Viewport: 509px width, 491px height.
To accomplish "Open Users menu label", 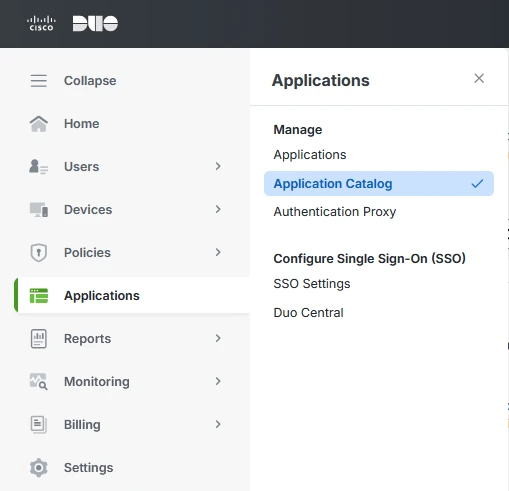I will [81, 167].
